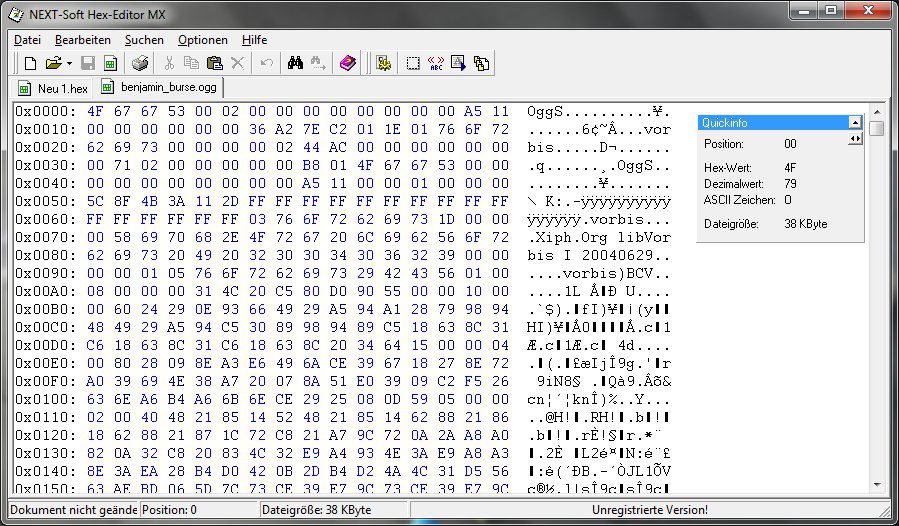Open search with the binoculars icon
899x526 pixels.
[295, 63]
